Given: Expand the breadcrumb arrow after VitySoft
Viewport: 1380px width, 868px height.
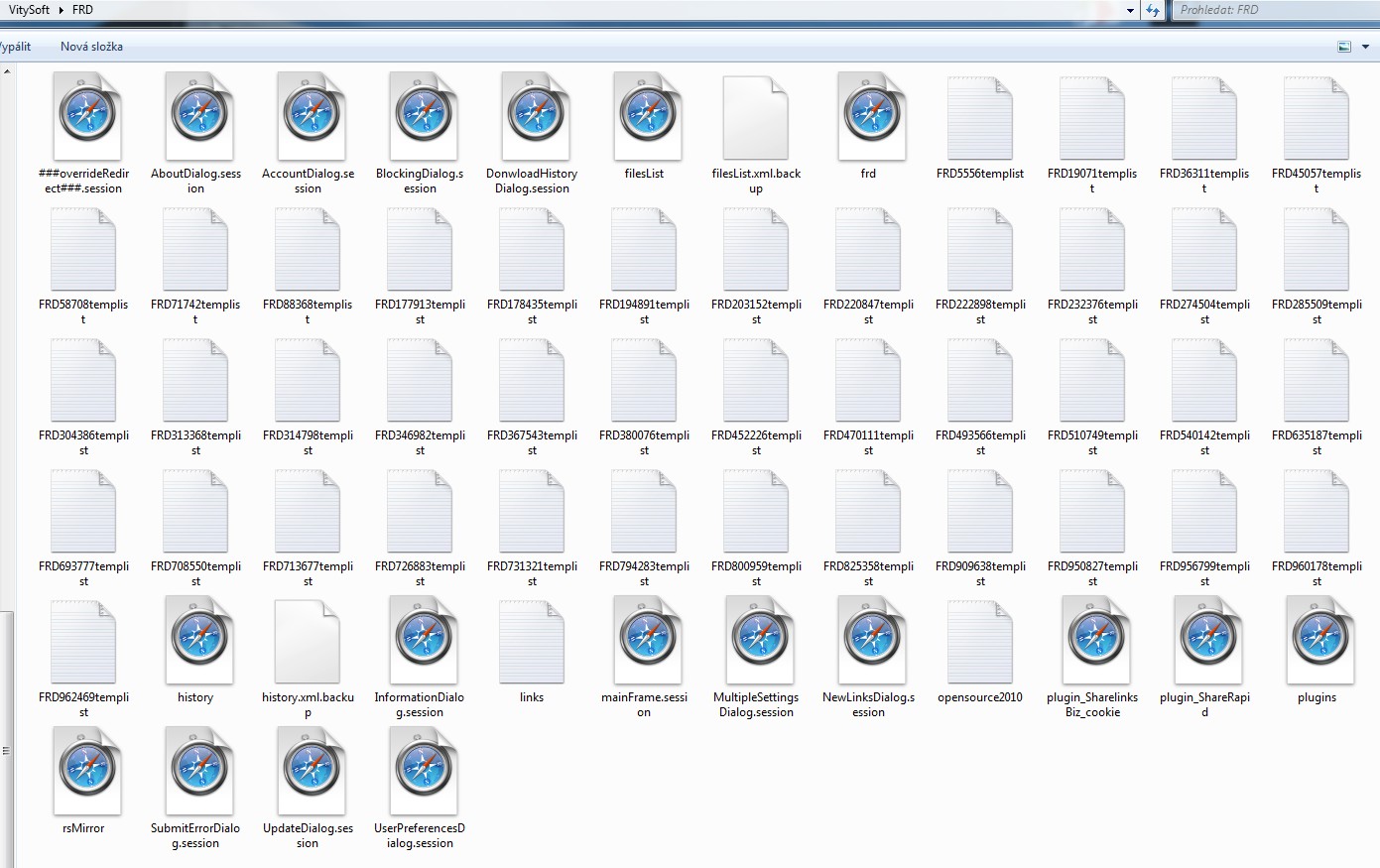Looking at the screenshot, I should pyautogui.click(x=61, y=10).
